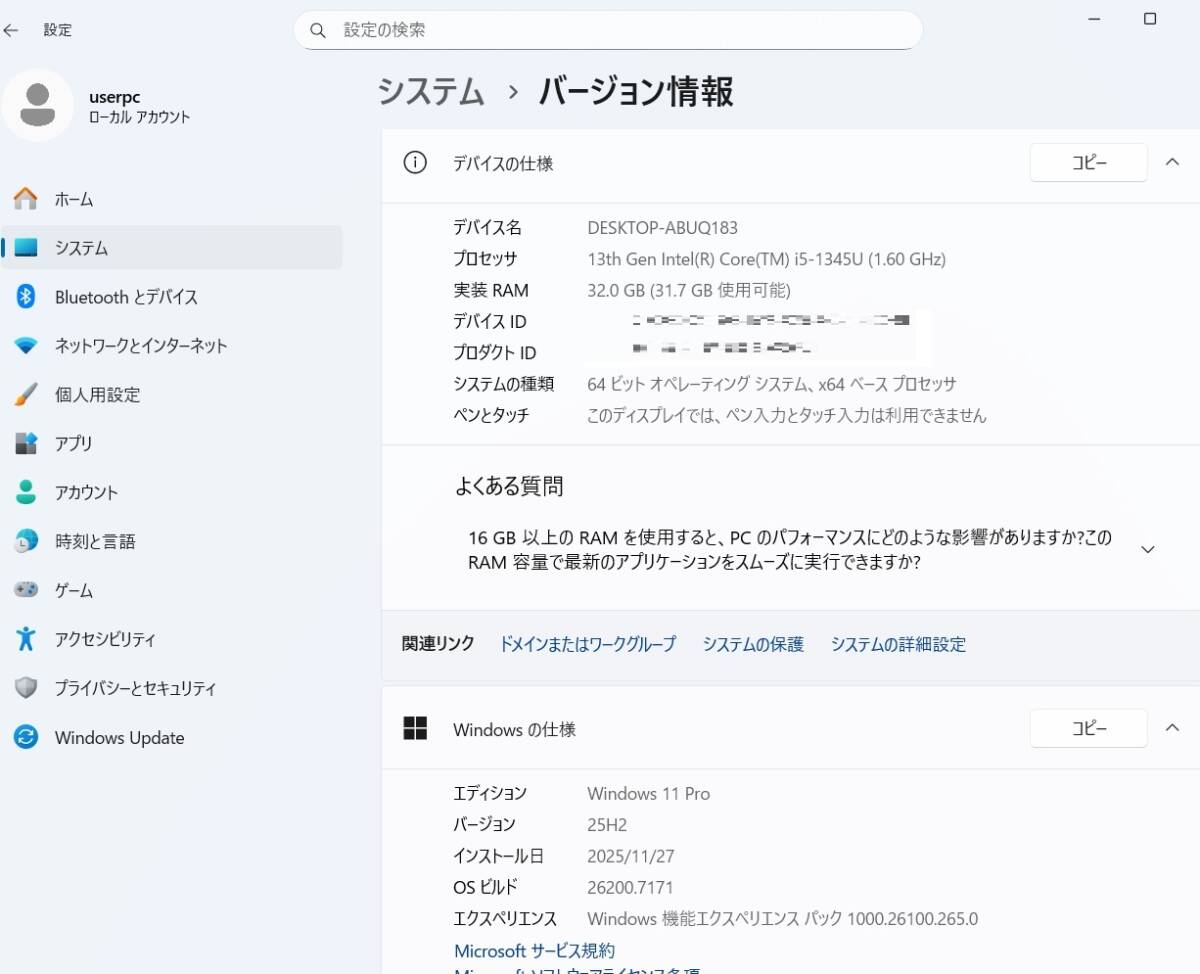This screenshot has width=1200, height=974.
Task: Click the アクセシビリティ figure icon
Action: point(26,639)
